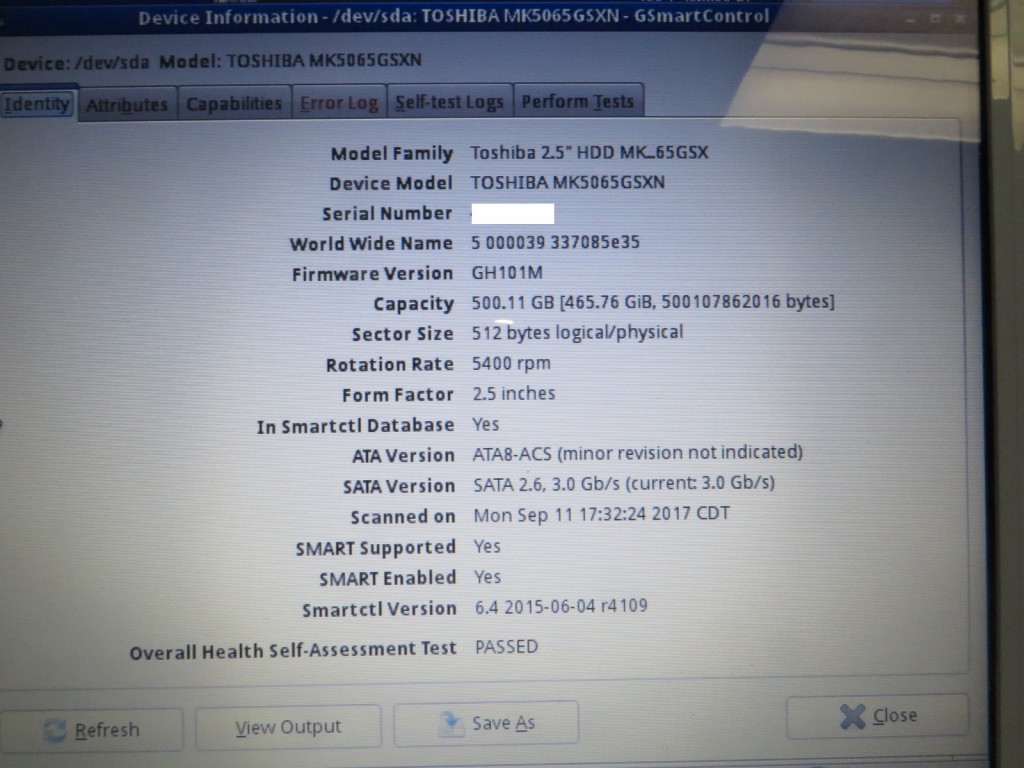
Task: Select sector size value 512 bytes logical/physical
Action: pos(577,332)
